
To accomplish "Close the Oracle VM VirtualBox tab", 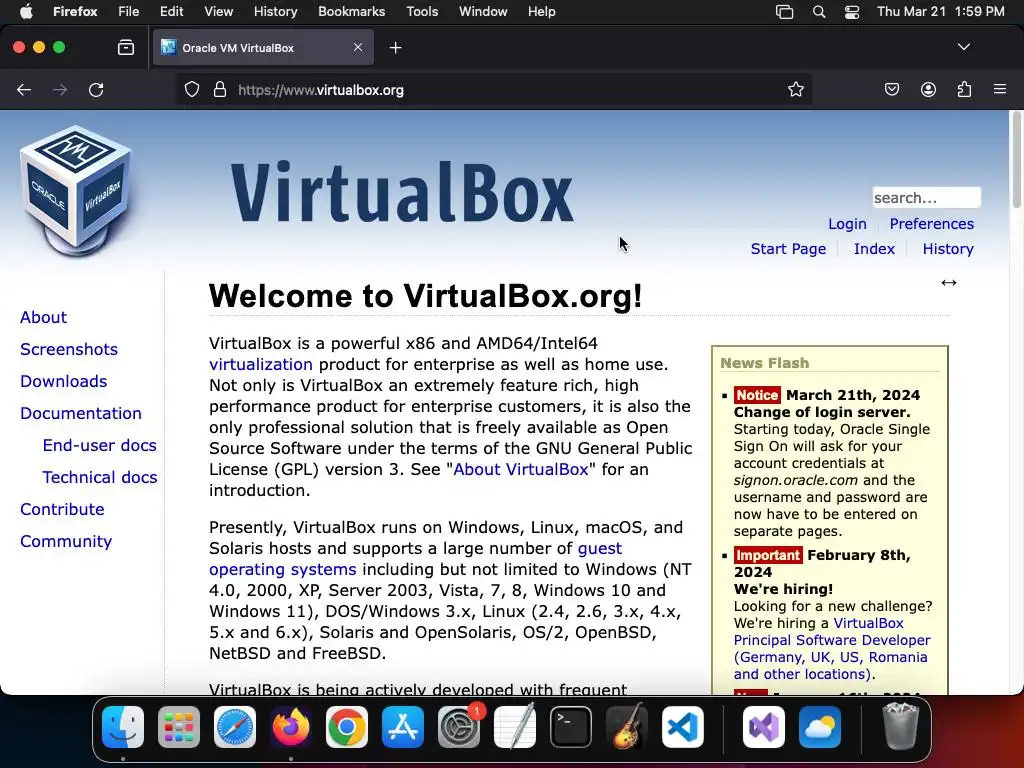I will click(x=358, y=47).
